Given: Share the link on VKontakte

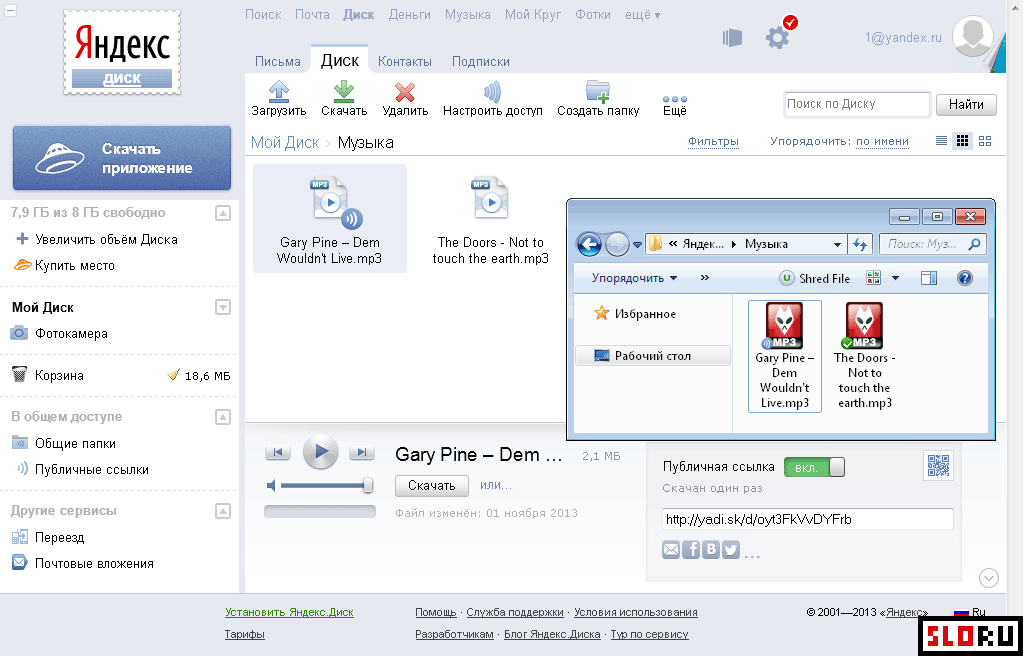Looking at the screenshot, I should point(711,550).
